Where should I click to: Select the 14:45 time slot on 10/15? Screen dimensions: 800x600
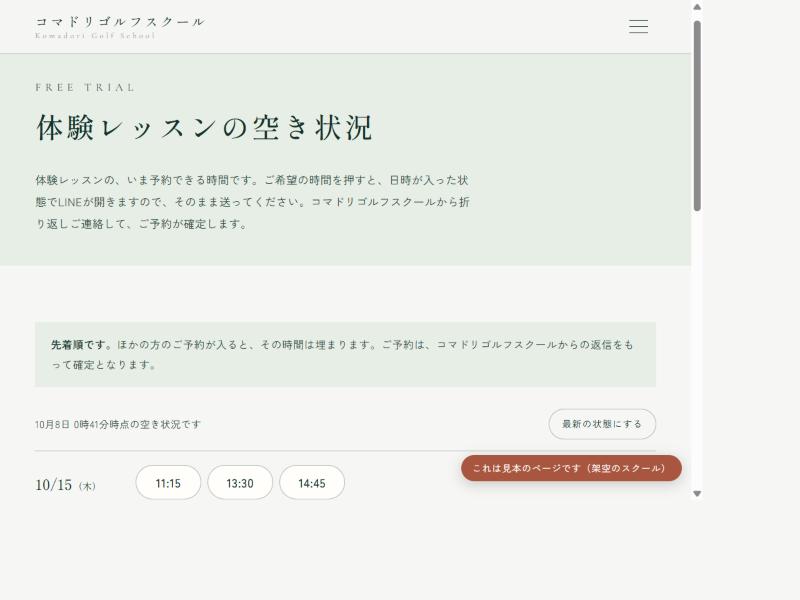tap(312, 483)
